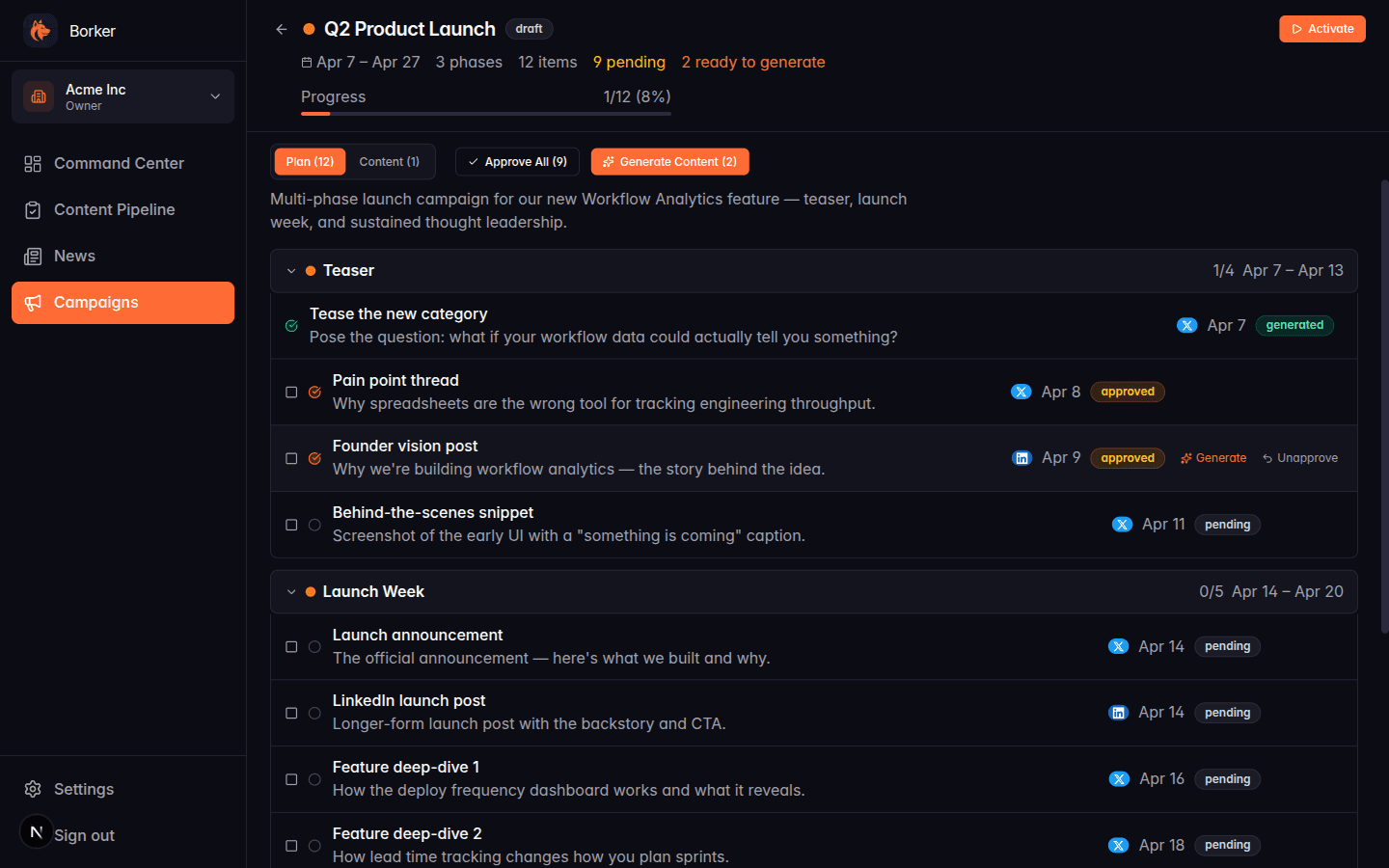The image size is (1389, 868).
Task: Collapse the Launch Week phase section
Action: pyautogui.click(x=291, y=591)
